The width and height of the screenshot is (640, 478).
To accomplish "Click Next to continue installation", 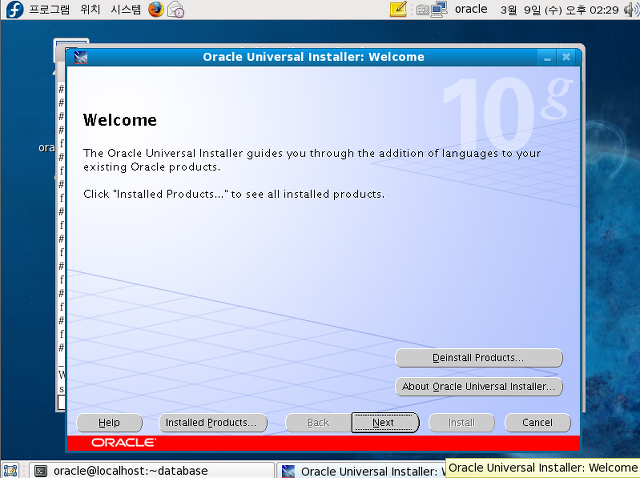I will click(384, 422).
